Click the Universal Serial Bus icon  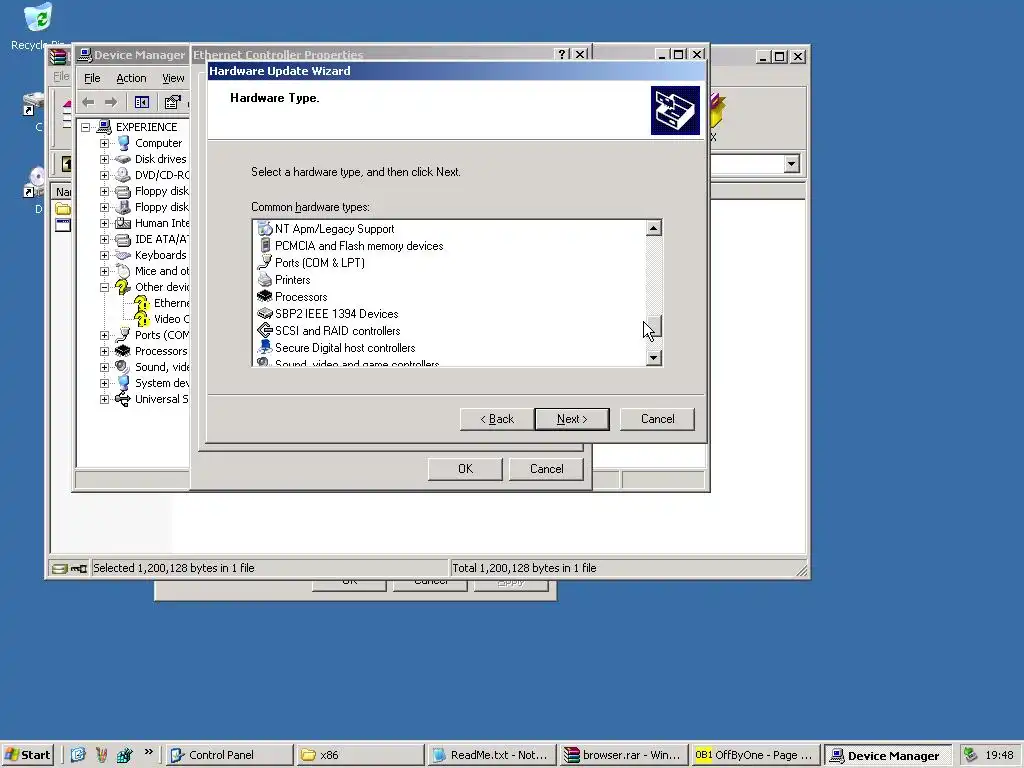click(123, 399)
